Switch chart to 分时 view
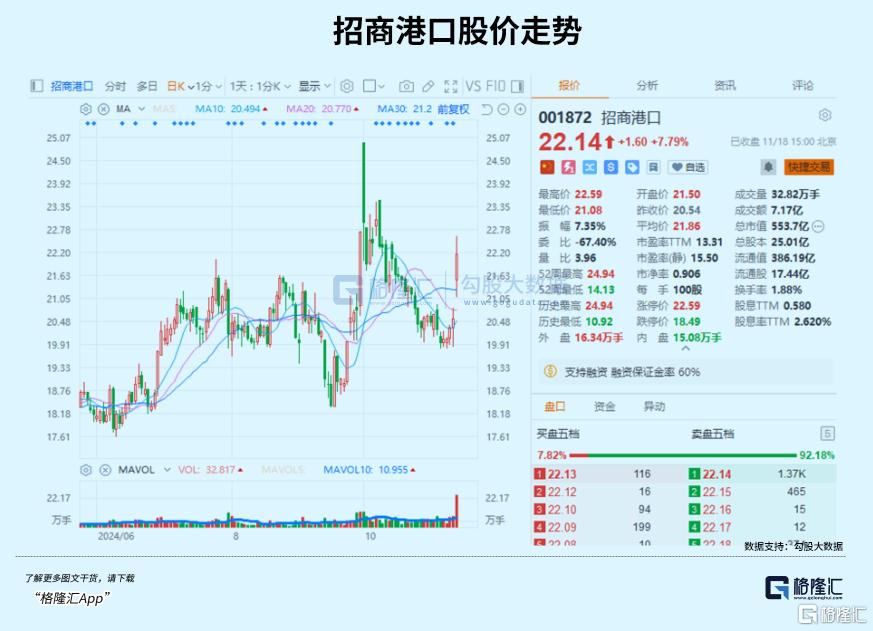 coord(115,86)
